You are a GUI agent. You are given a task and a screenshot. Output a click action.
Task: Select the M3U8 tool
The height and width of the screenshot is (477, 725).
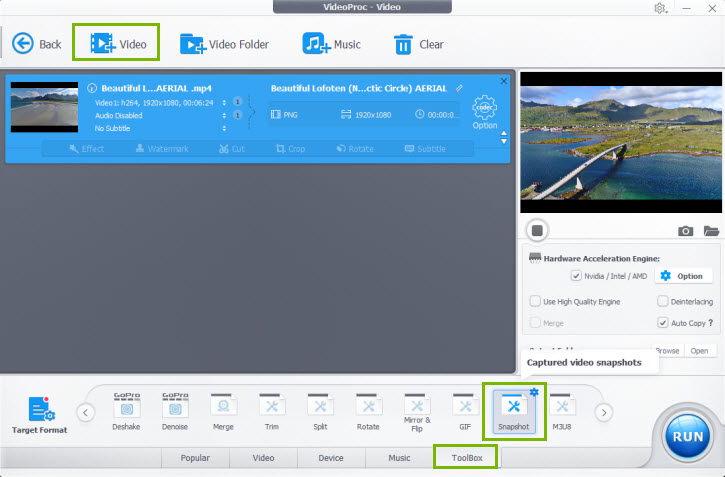(x=562, y=411)
